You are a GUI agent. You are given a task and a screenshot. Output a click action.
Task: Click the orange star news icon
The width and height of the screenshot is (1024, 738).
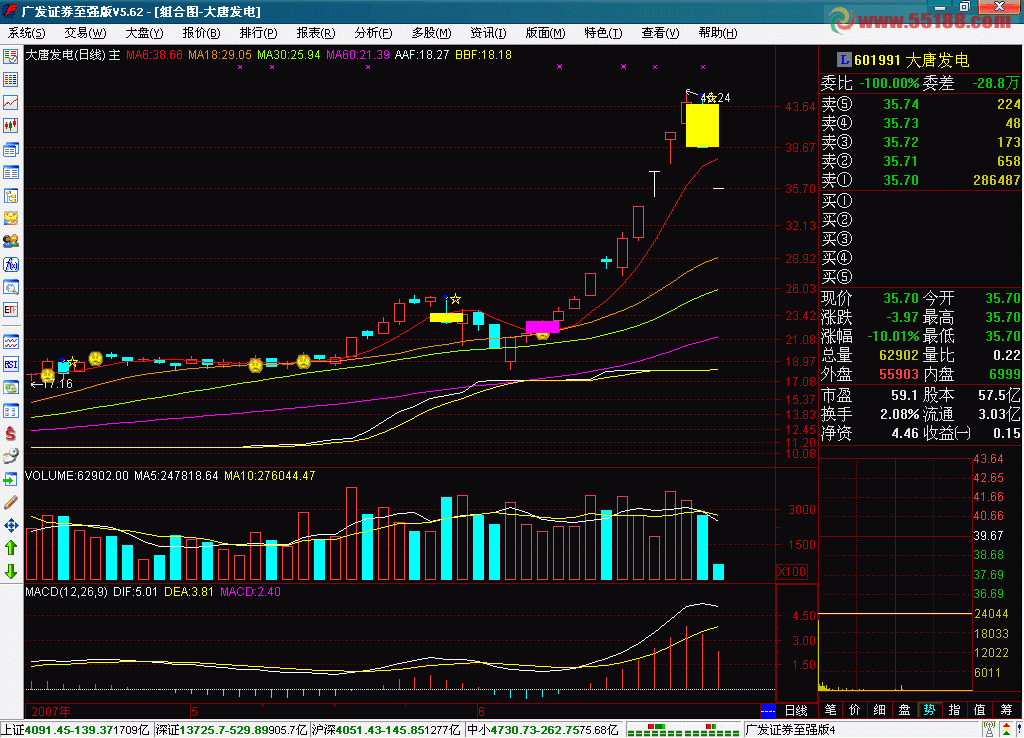[10, 218]
